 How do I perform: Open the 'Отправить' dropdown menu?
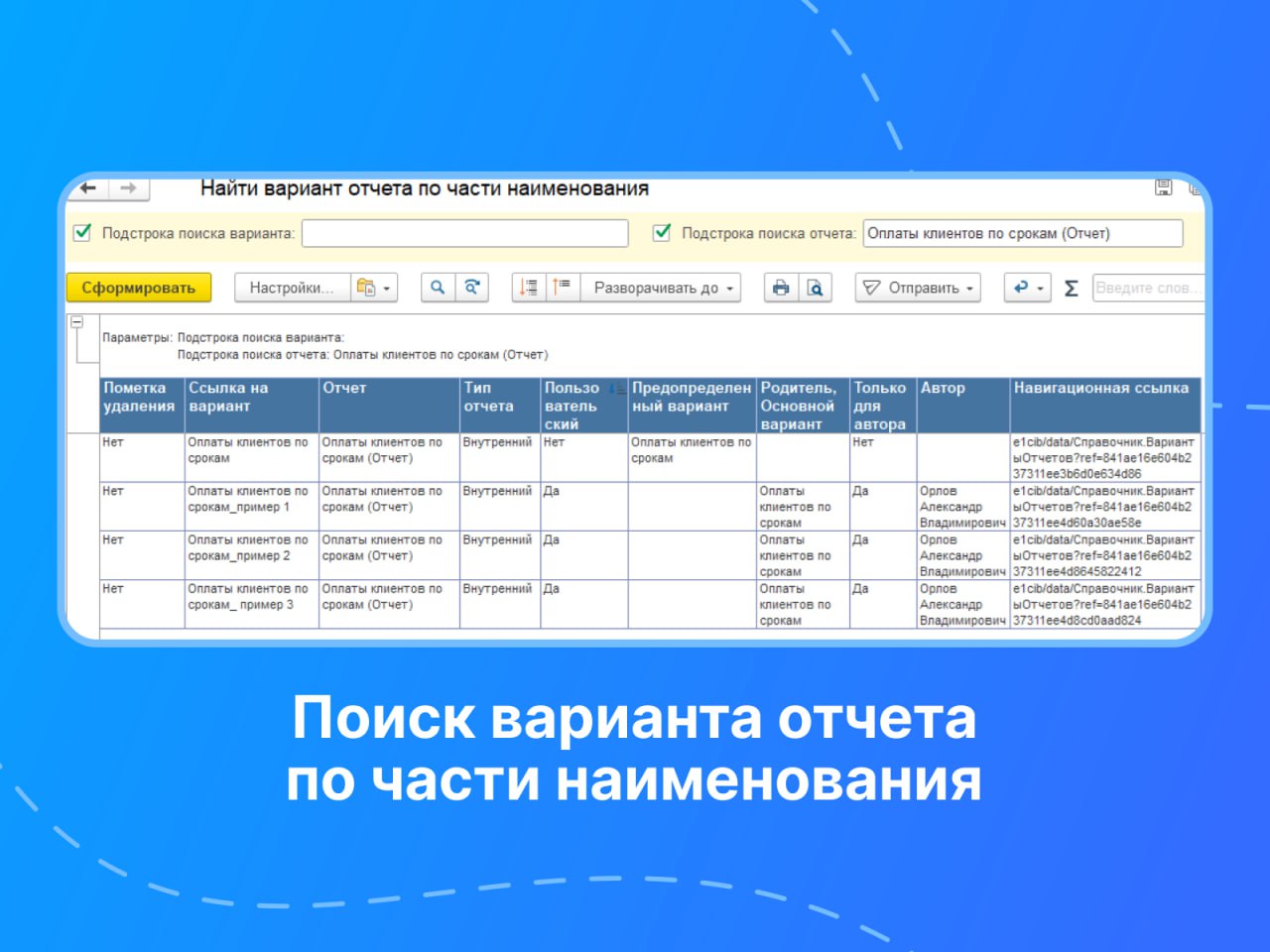[918, 288]
